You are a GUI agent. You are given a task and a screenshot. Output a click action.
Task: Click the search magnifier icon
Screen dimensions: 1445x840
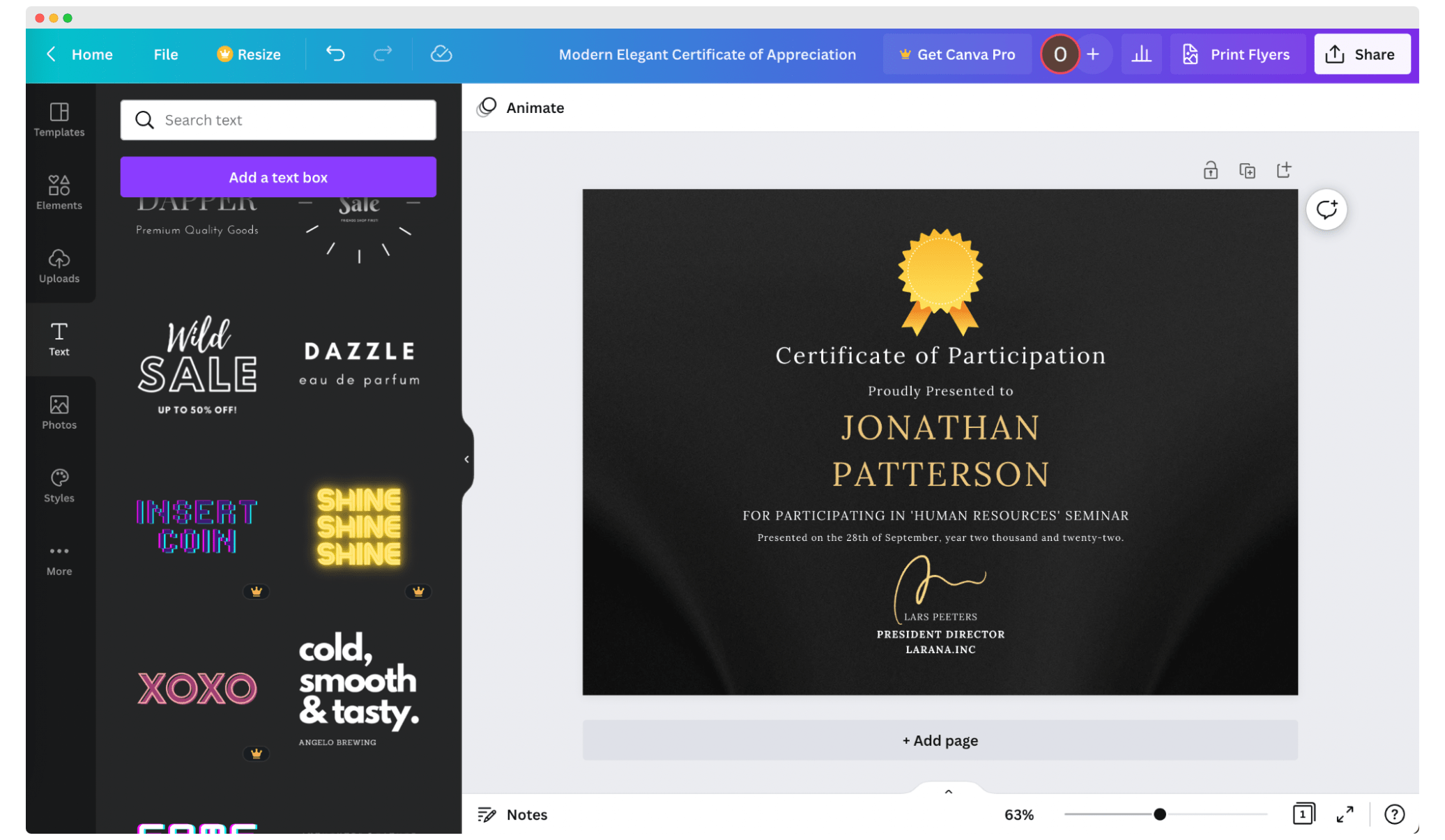pyautogui.click(x=144, y=120)
